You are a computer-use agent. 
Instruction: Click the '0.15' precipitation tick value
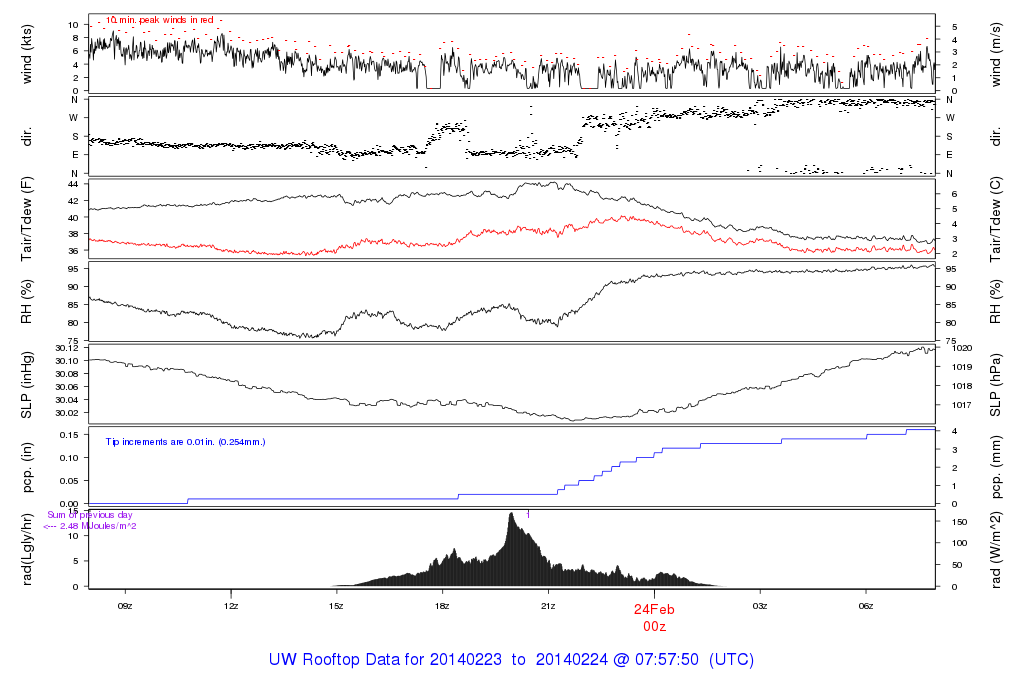69,435
